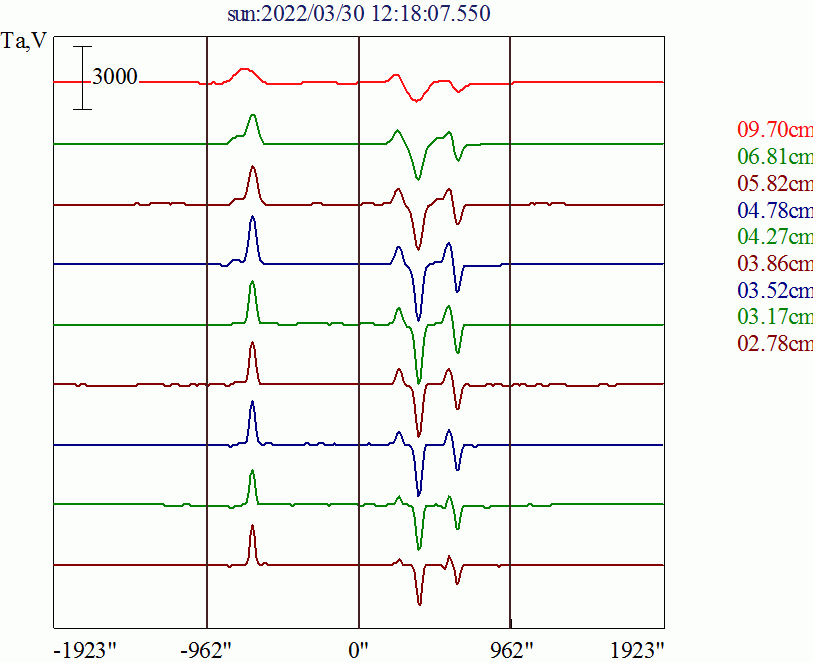Click the 02.78cm wavelength legend label
Image resolution: width=813 pixels, height=662 pixels.
775,343
